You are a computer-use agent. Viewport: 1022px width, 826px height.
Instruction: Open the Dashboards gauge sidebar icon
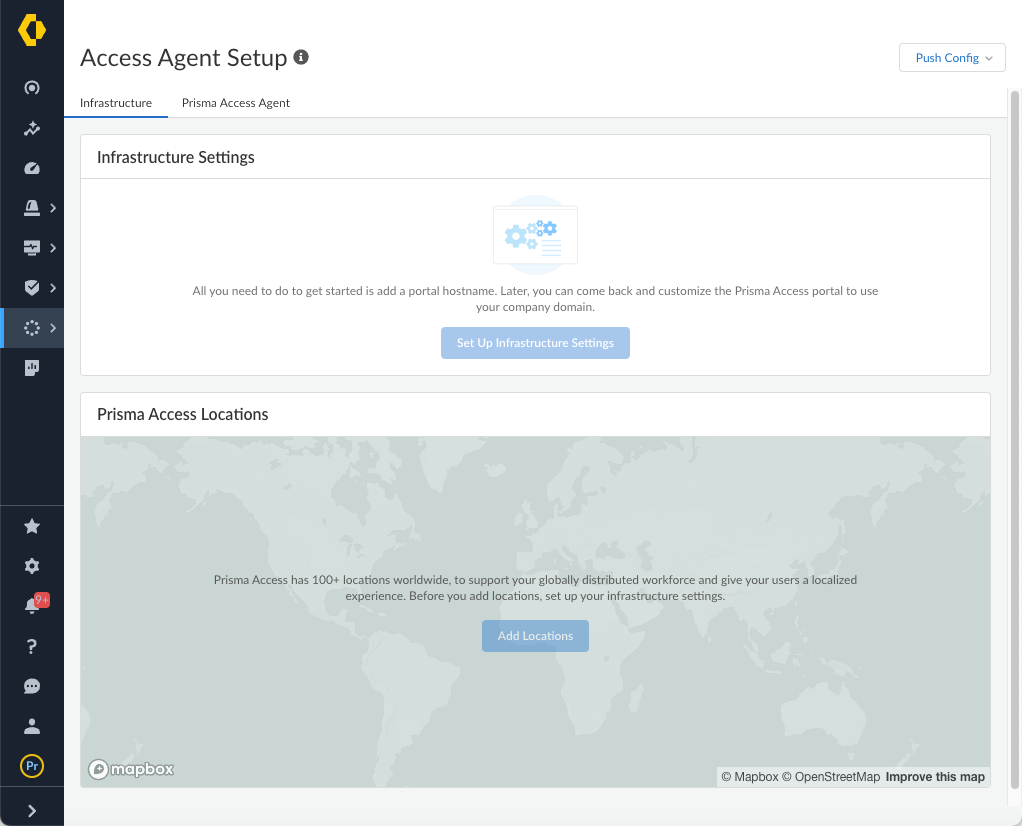pyautogui.click(x=31, y=168)
